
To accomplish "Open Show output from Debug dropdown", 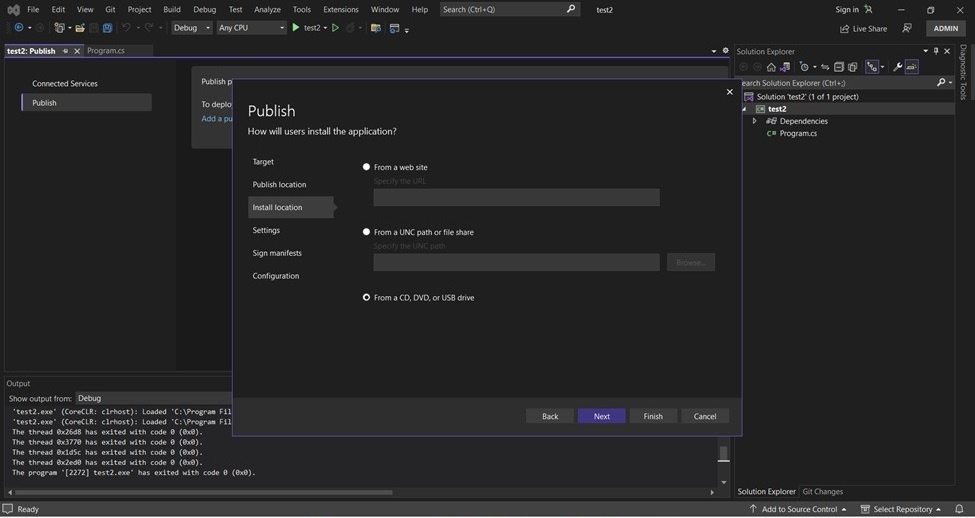I will [154, 398].
